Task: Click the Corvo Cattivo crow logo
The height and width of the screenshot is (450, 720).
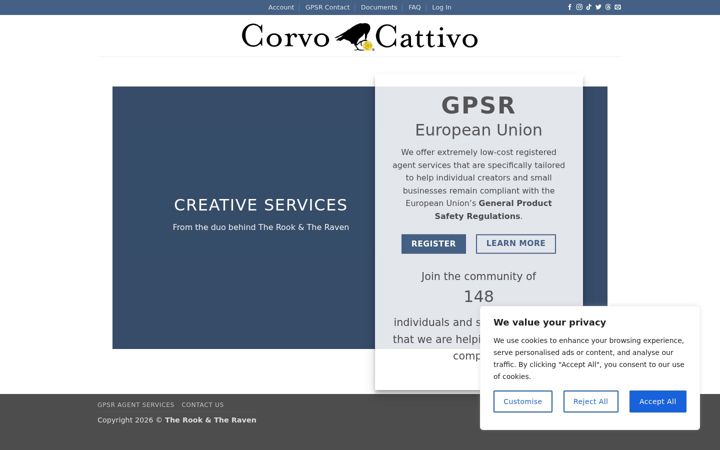Action: [360, 36]
